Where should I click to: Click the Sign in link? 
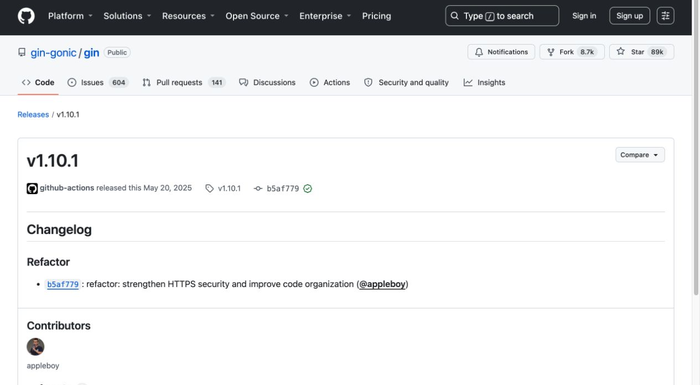pyautogui.click(x=584, y=16)
